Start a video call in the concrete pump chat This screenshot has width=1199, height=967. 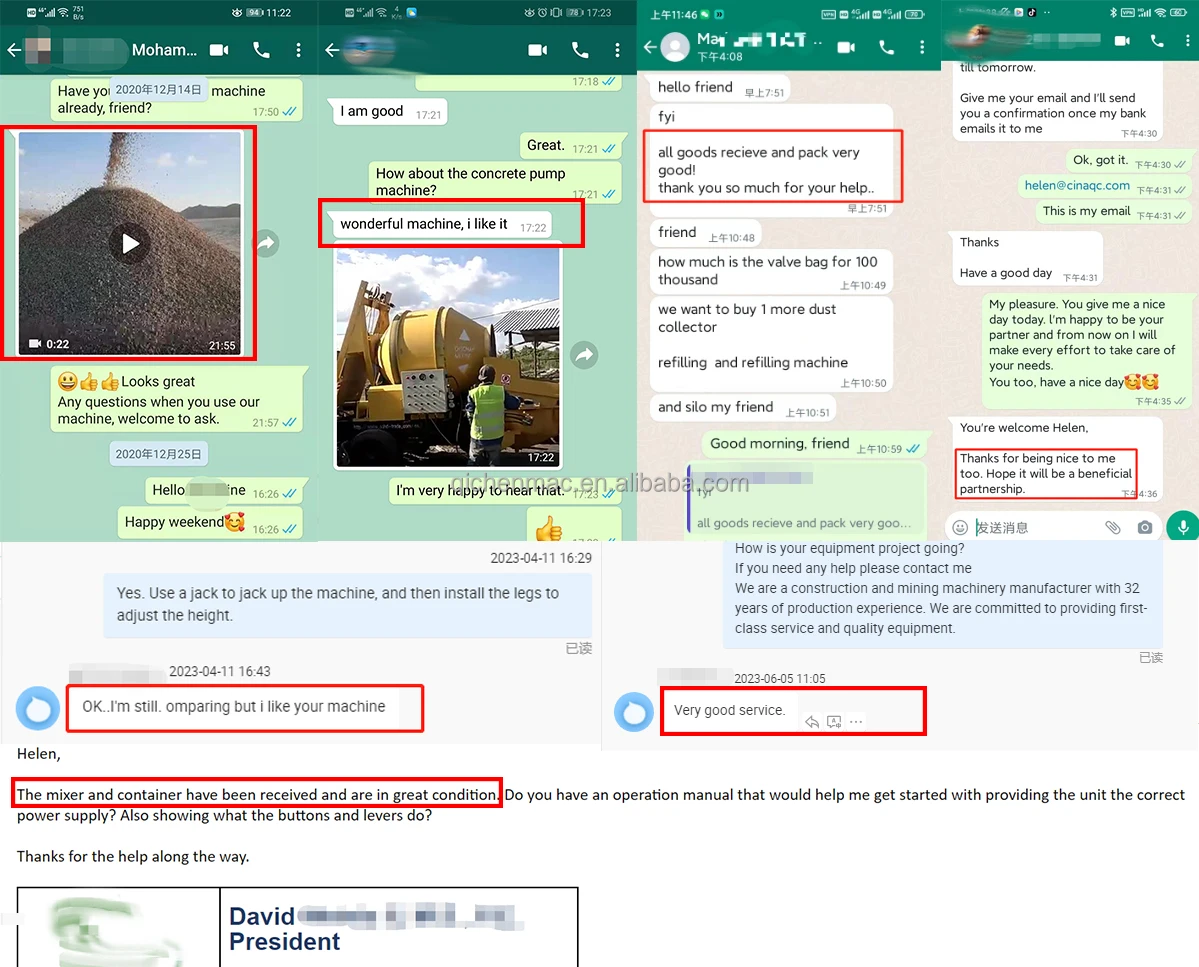[538, 50]
